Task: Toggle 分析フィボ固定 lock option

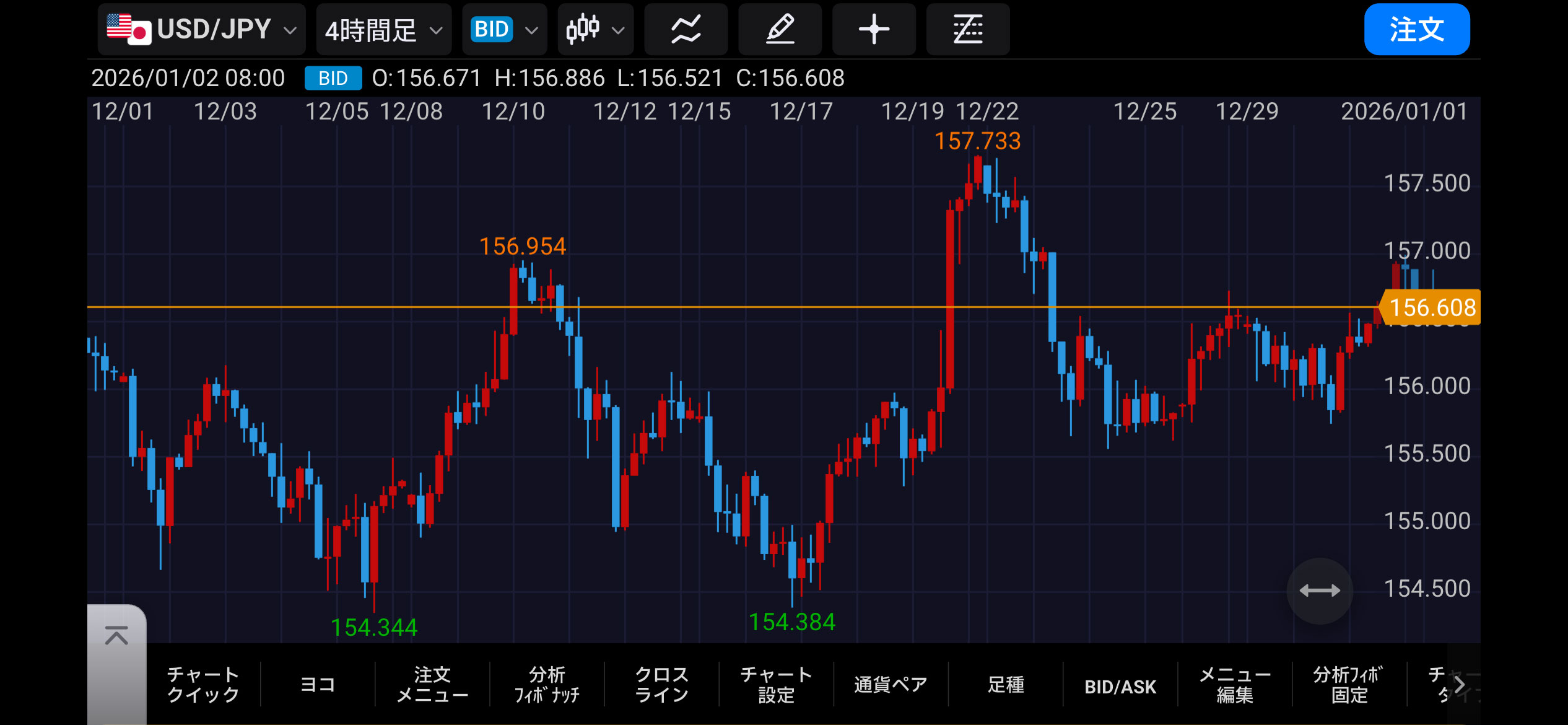Action: tap(1349, 685)
